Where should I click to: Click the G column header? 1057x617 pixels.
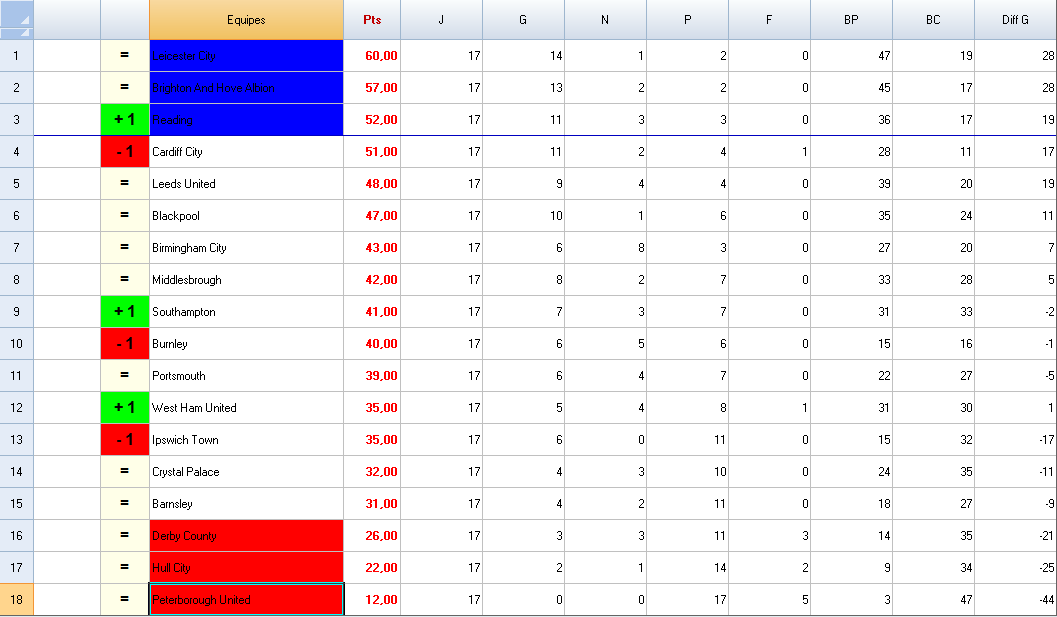pyautogui.click(x=523, y=20)
